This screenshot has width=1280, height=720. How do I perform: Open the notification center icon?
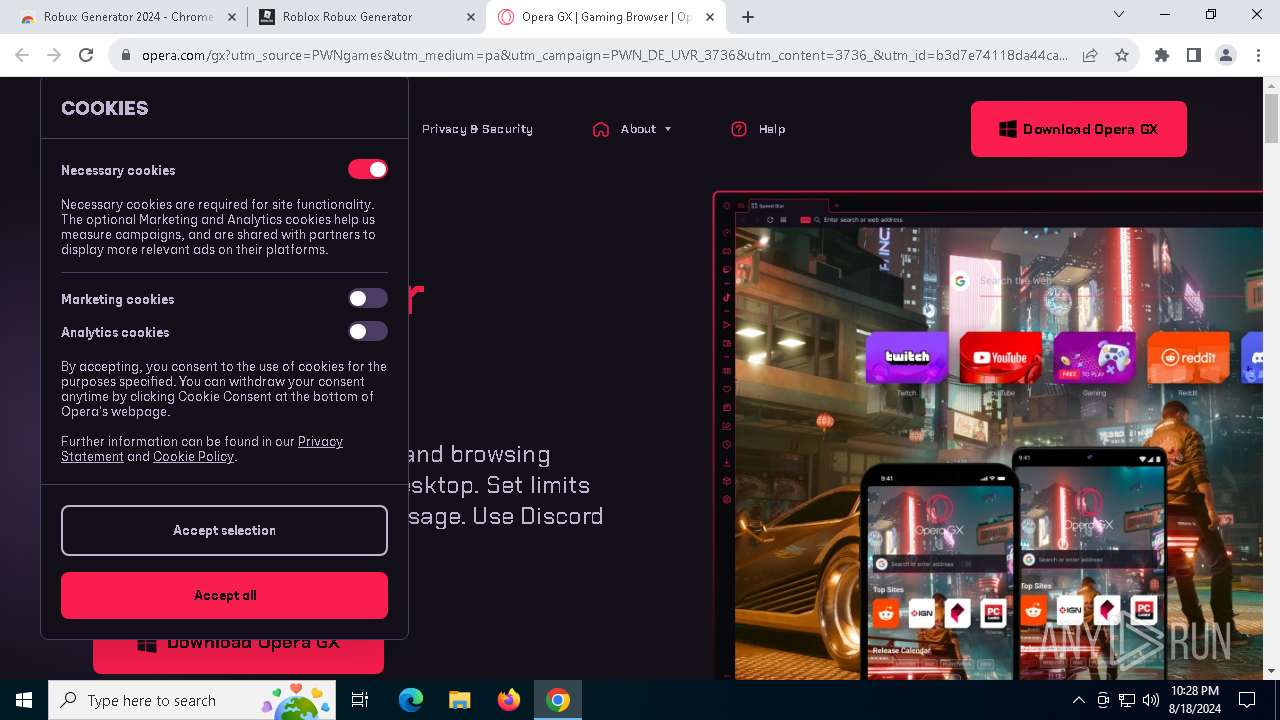[x=1247, y=700]
